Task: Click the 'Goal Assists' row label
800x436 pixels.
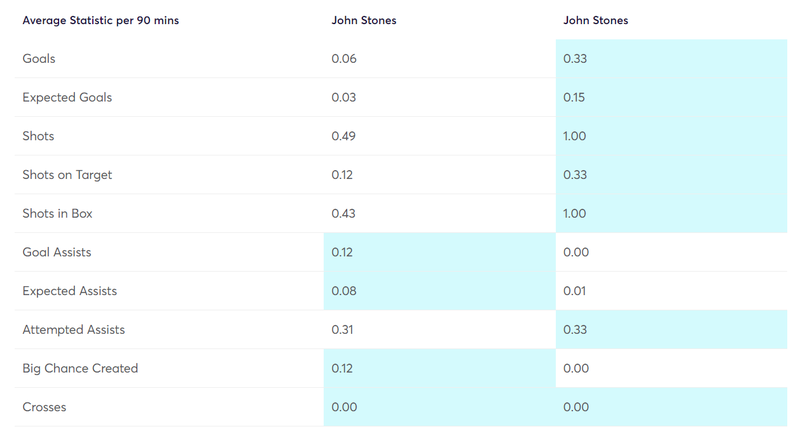Action: [57, 252]
